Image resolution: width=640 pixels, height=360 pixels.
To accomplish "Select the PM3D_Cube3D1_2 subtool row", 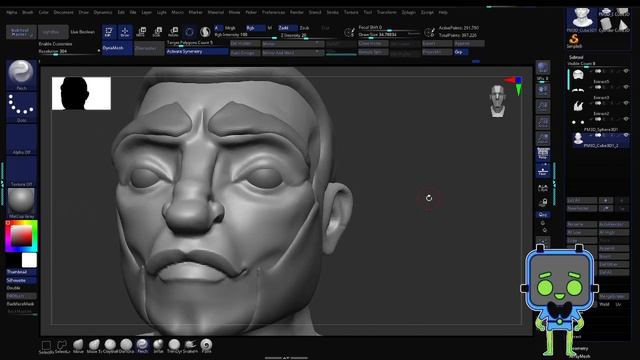I will [x=600, y=141].
